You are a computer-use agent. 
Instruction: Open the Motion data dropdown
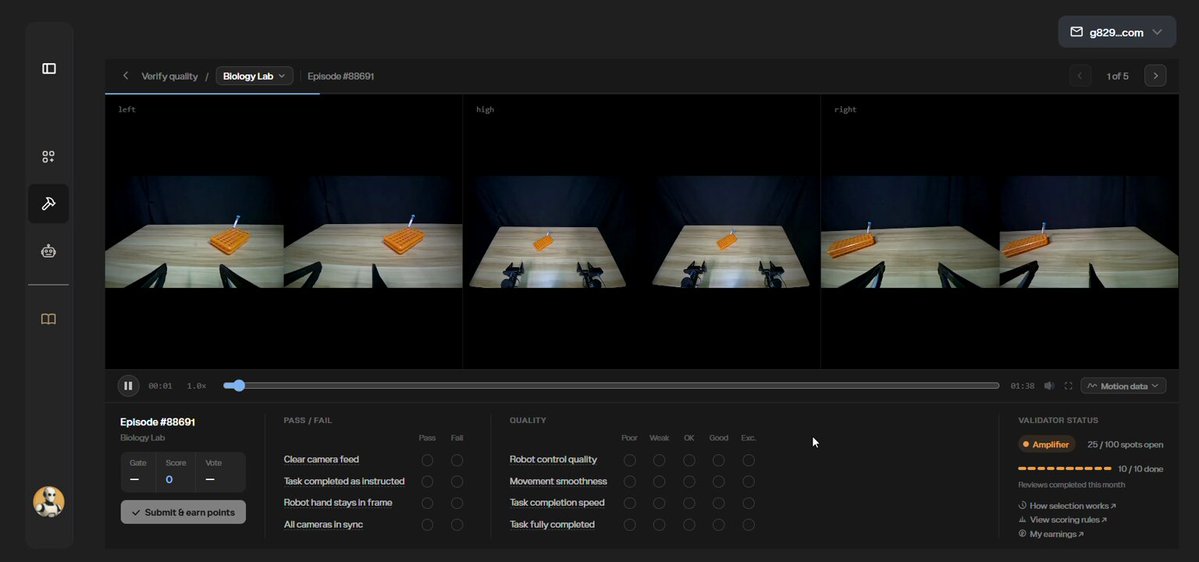(x=1123, y=386)
